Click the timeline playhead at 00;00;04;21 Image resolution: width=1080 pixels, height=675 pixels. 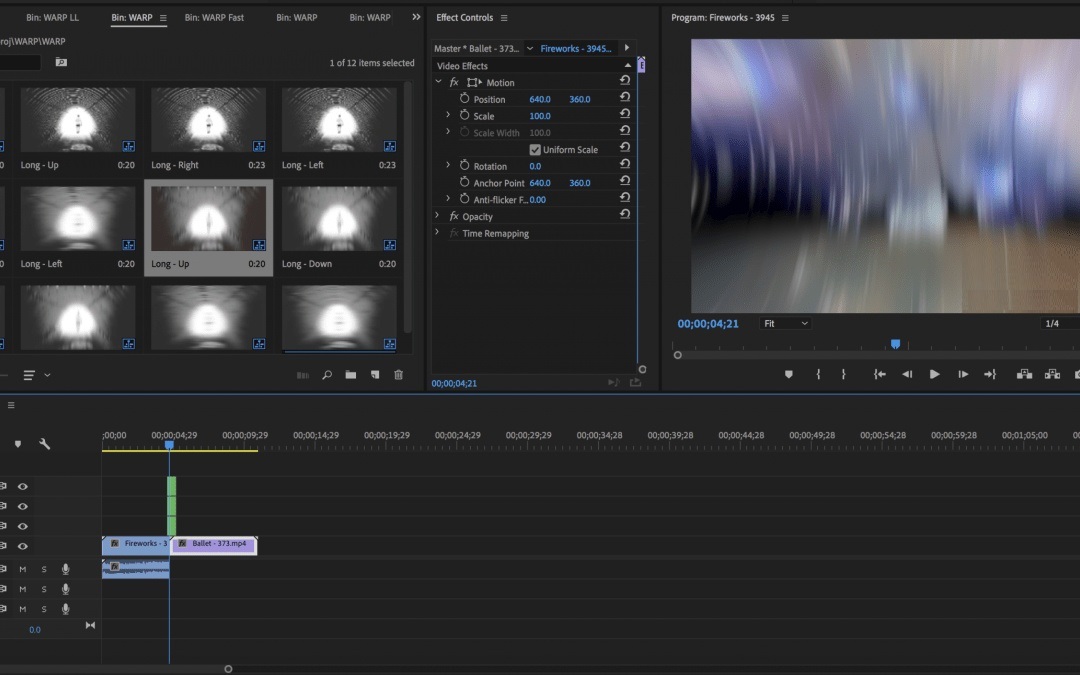pyautogui.click(x=169, y=446)
